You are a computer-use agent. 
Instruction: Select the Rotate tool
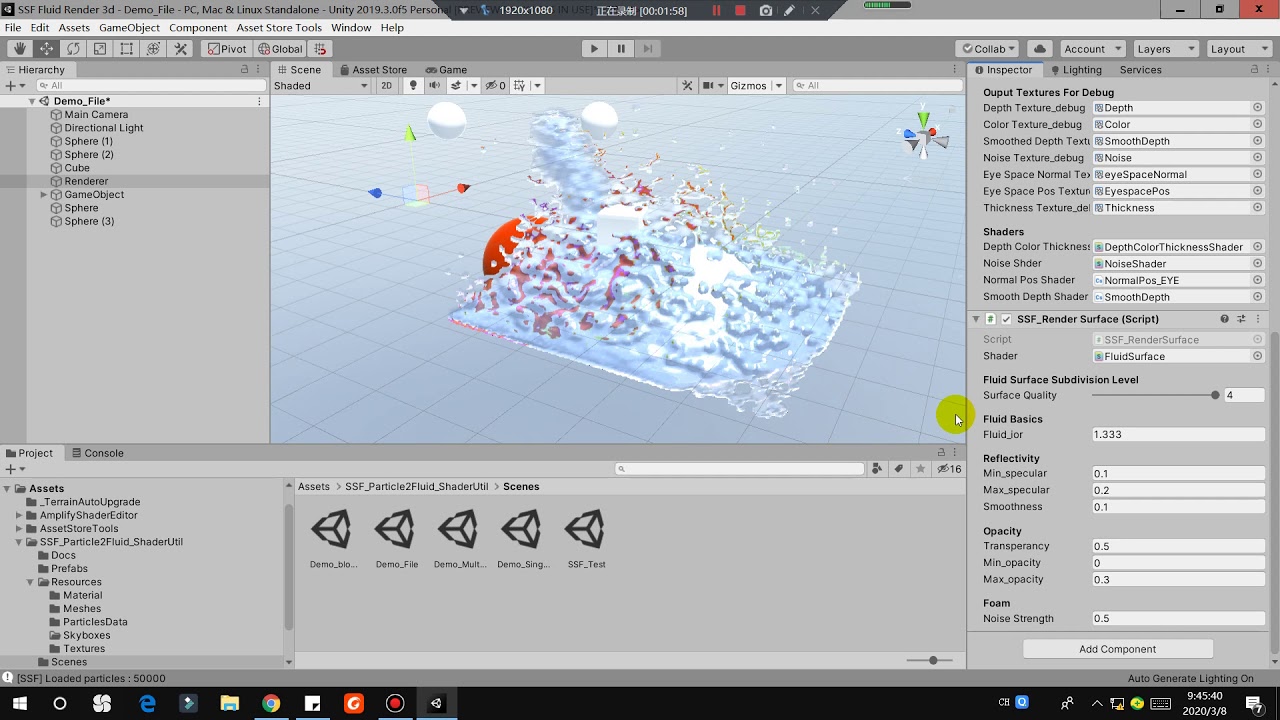point(73,49)
